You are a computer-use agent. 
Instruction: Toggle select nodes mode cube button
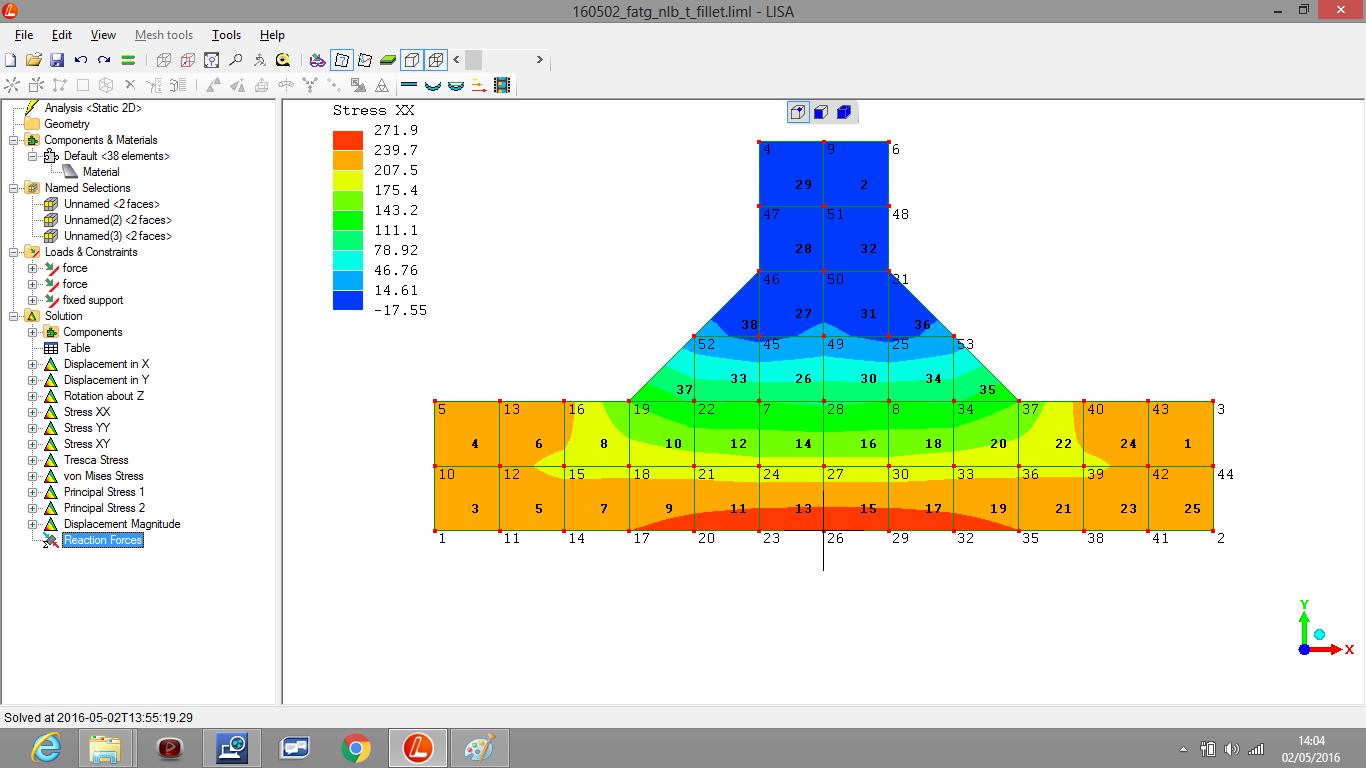(x=798, y=112)
